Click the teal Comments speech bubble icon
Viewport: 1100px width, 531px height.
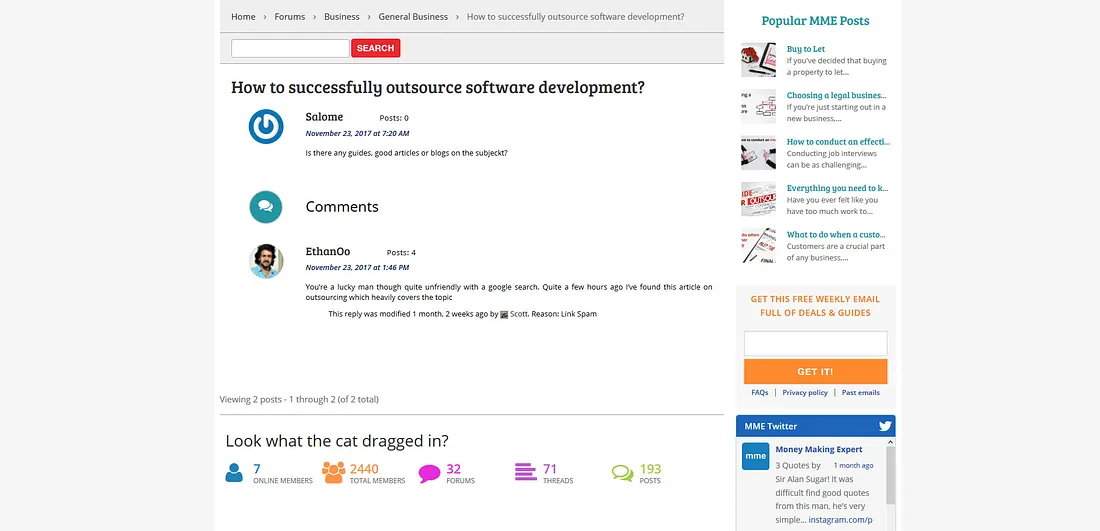click(x=266, y=207)
